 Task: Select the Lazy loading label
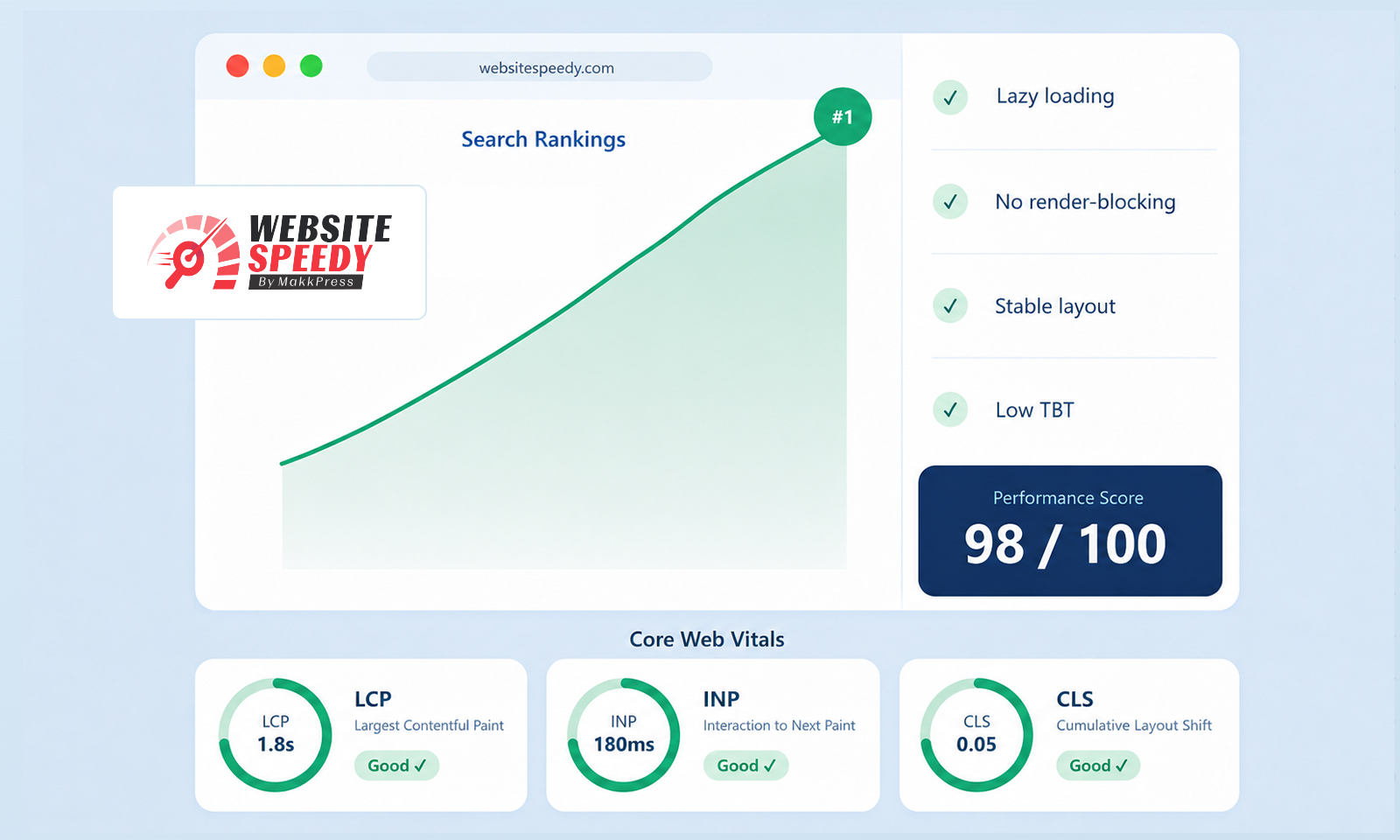[1055, 96]
